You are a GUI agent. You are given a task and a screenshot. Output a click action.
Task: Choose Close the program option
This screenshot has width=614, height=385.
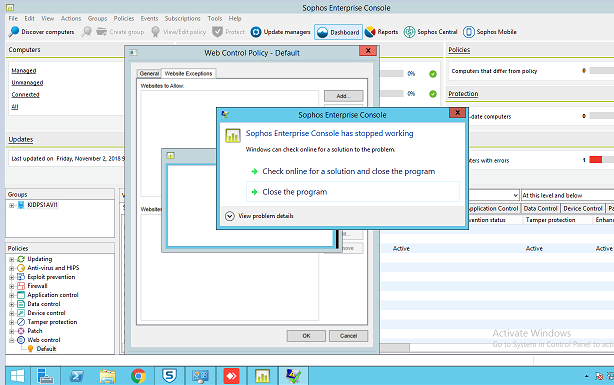(352, 192)
